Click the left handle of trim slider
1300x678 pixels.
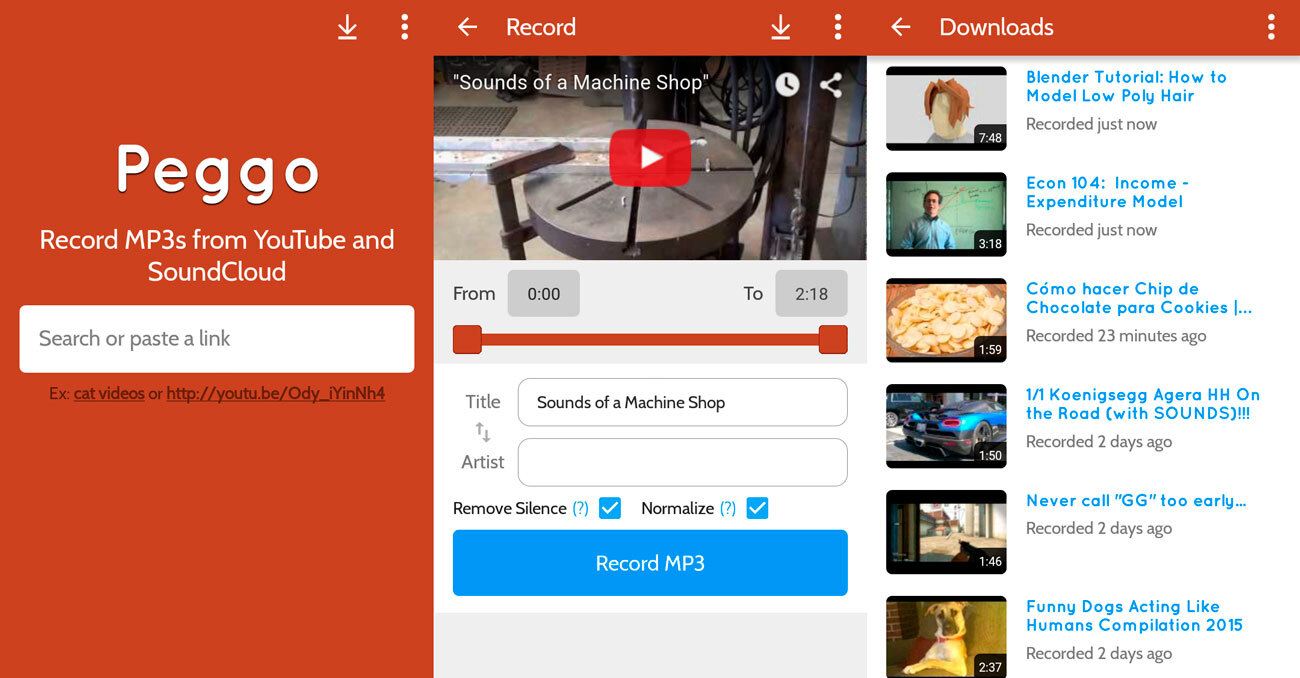click(x=467, y=339)
